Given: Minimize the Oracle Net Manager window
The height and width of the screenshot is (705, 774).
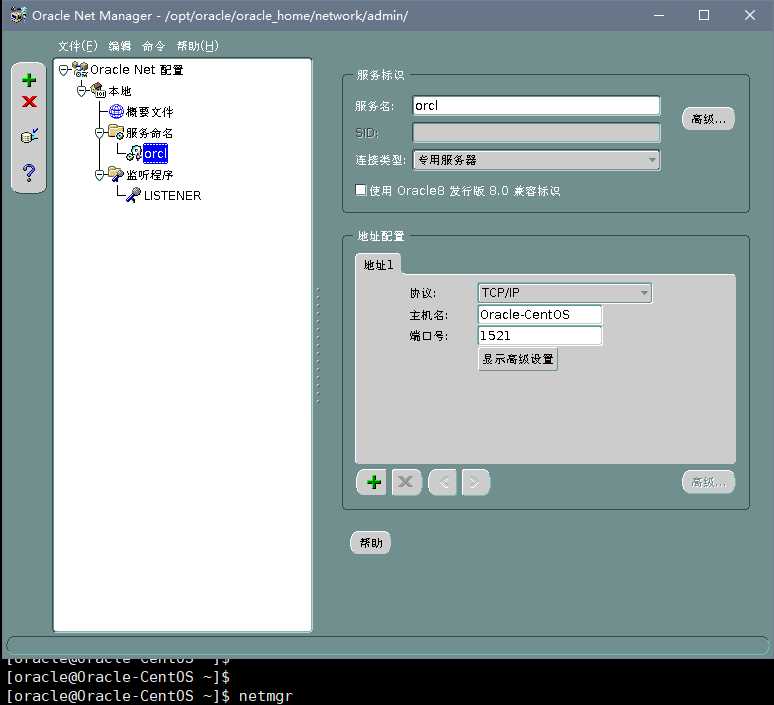Looking at the screenshot, I should [658, 15].
